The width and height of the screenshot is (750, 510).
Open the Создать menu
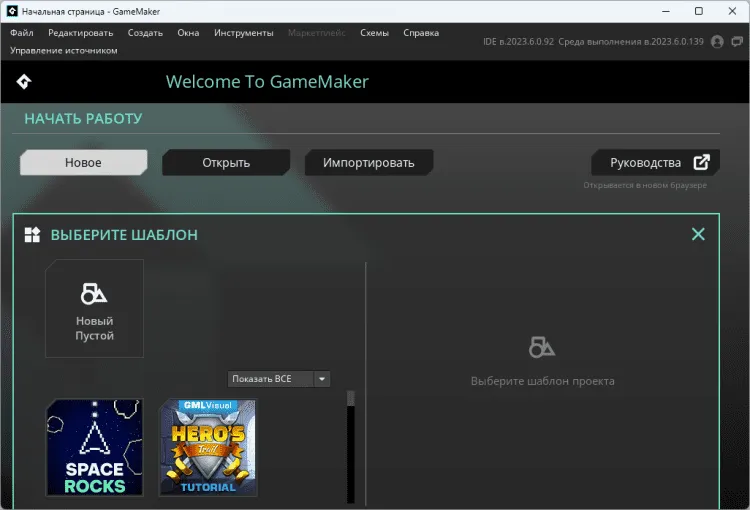point(145,33)
